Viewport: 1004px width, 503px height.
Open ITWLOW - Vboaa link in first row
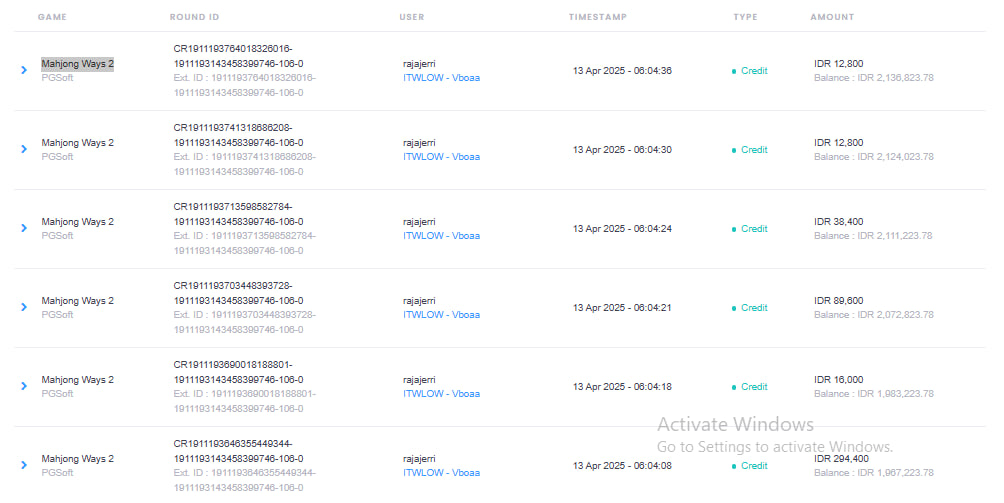[x=441, y=78]
